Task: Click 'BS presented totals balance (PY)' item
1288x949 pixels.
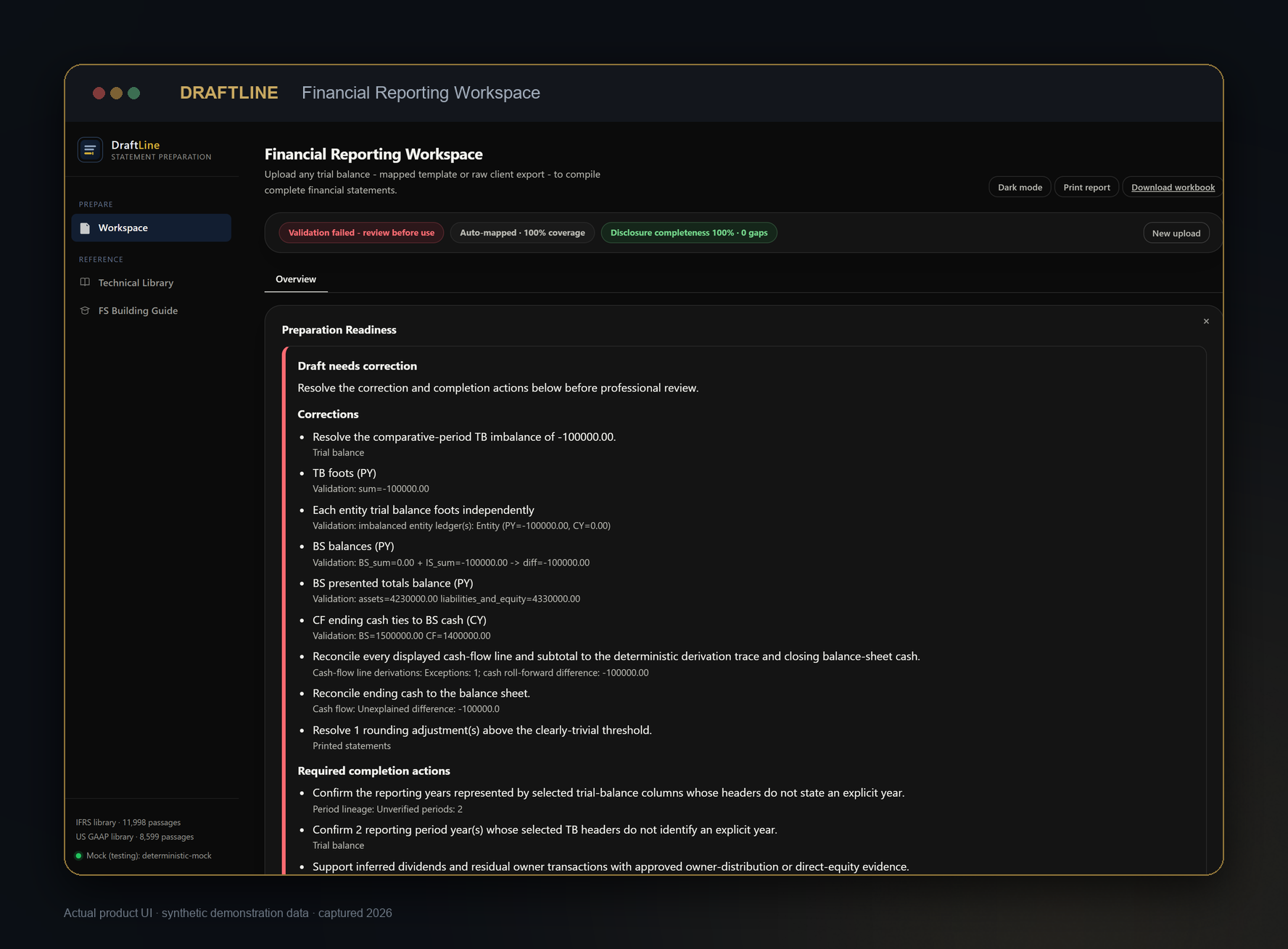Action: [x=393, y=583]
